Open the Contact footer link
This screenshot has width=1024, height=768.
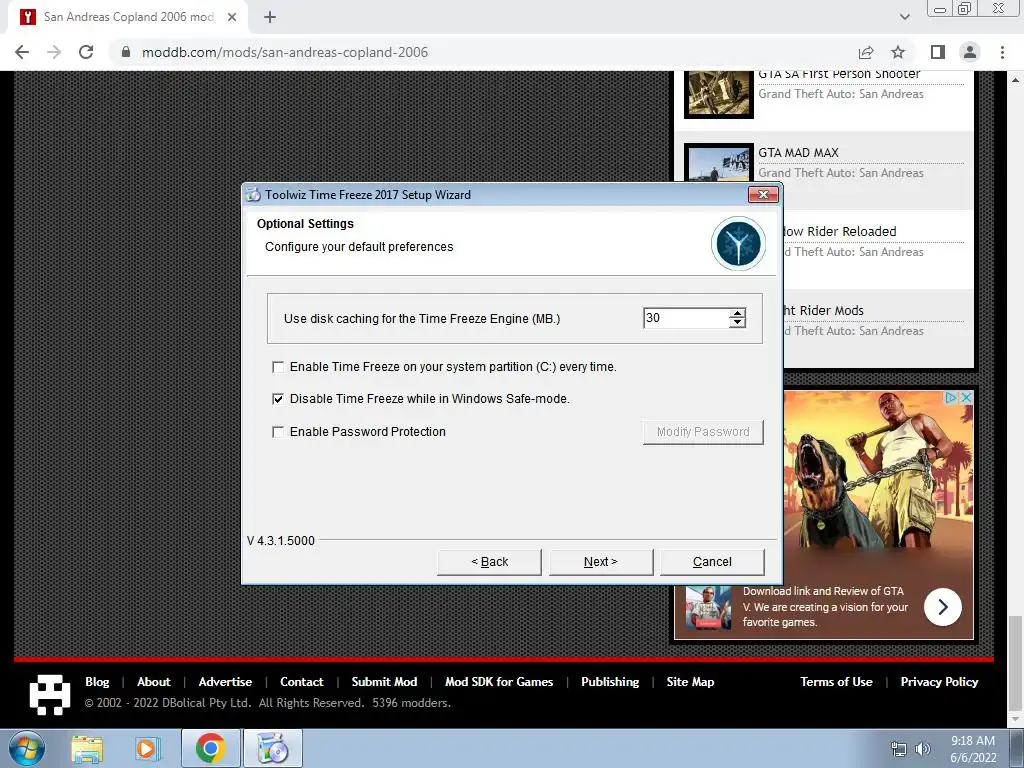302,682
